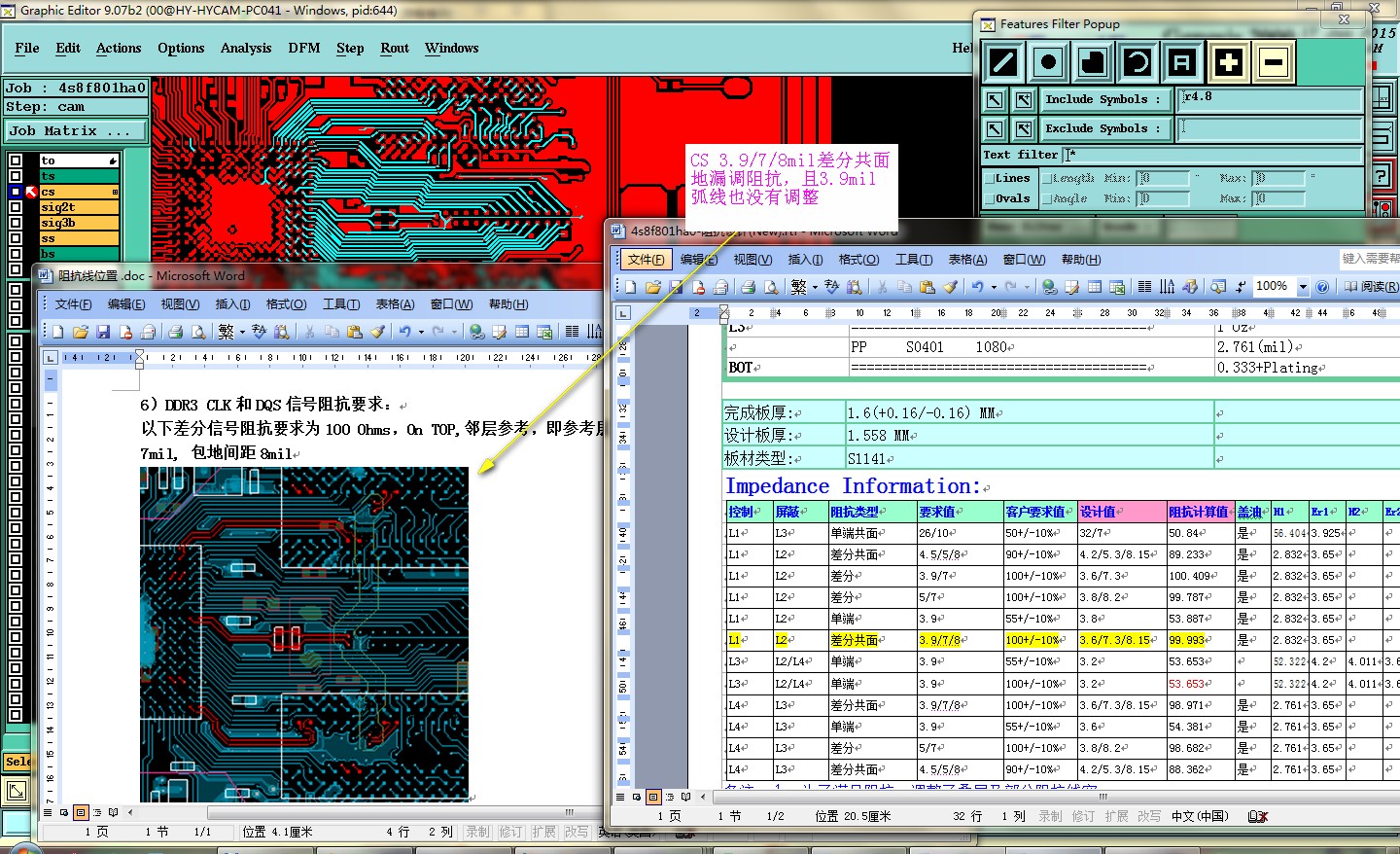Select the Text feature filter icon

pos(1182,63)
